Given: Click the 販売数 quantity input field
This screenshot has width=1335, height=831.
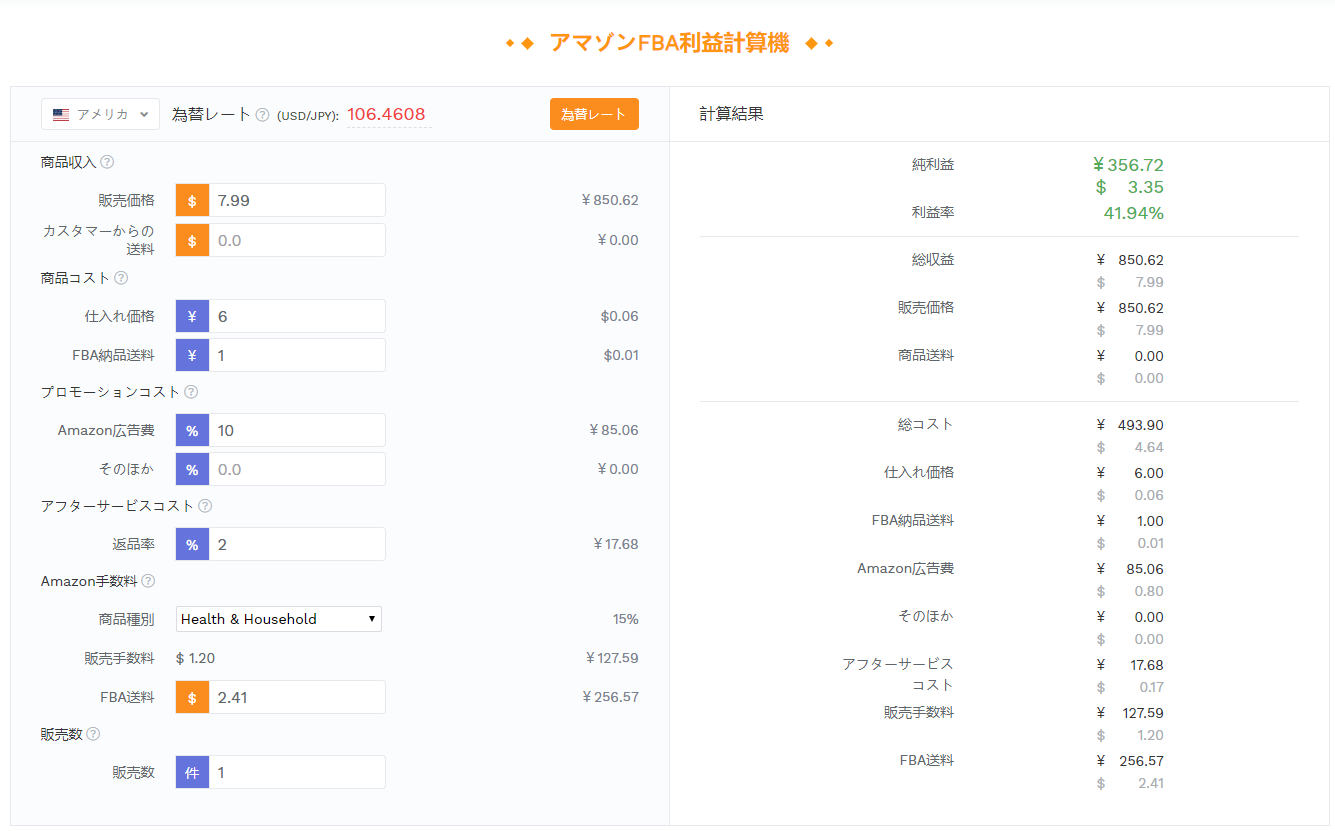Looking at the screenshot, I should click(x=297, y=772).
